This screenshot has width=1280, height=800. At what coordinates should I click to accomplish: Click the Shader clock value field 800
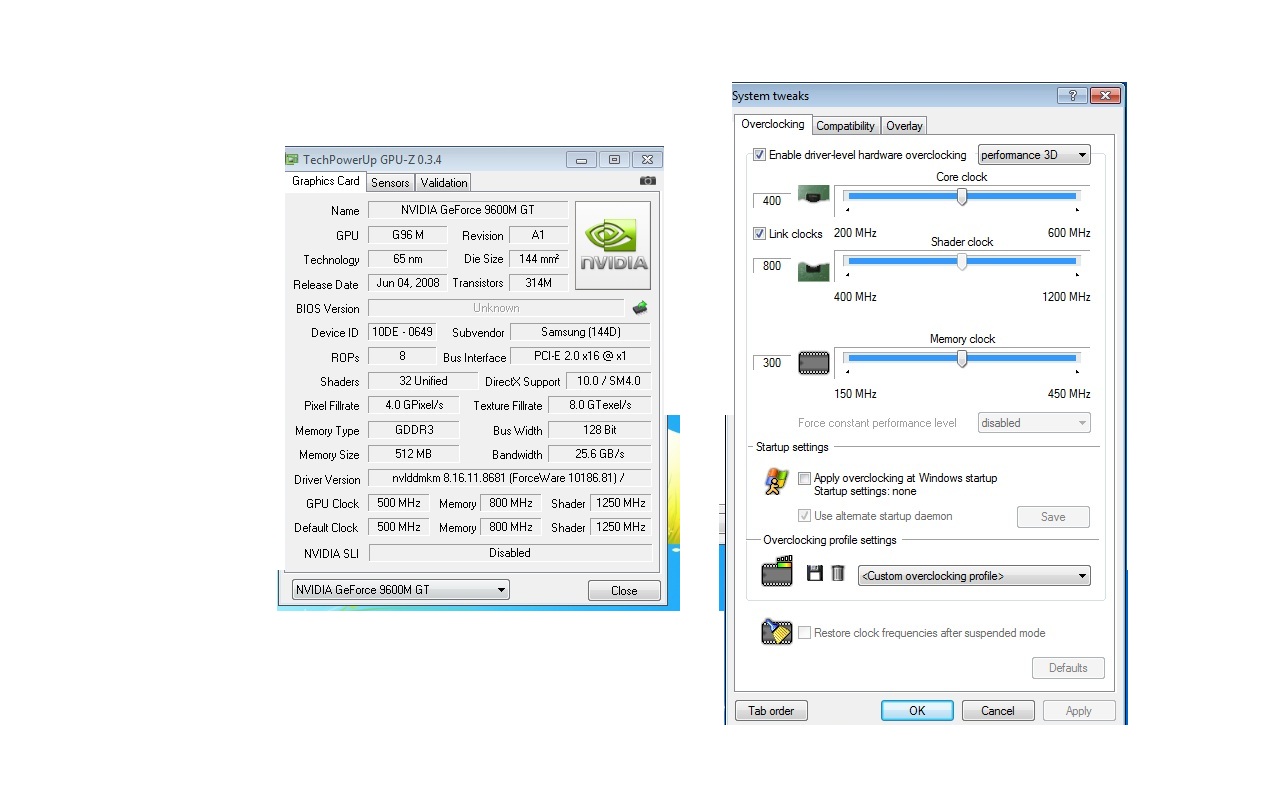tap(771, 266)
